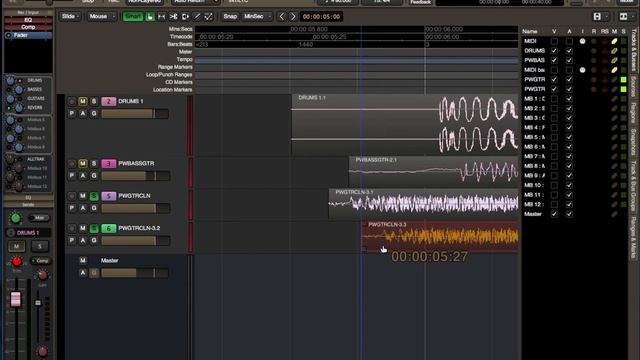This screenshot has width=640, height=360.
Task: Select the Draw pencil tool icon
Action: pos(197,17)
